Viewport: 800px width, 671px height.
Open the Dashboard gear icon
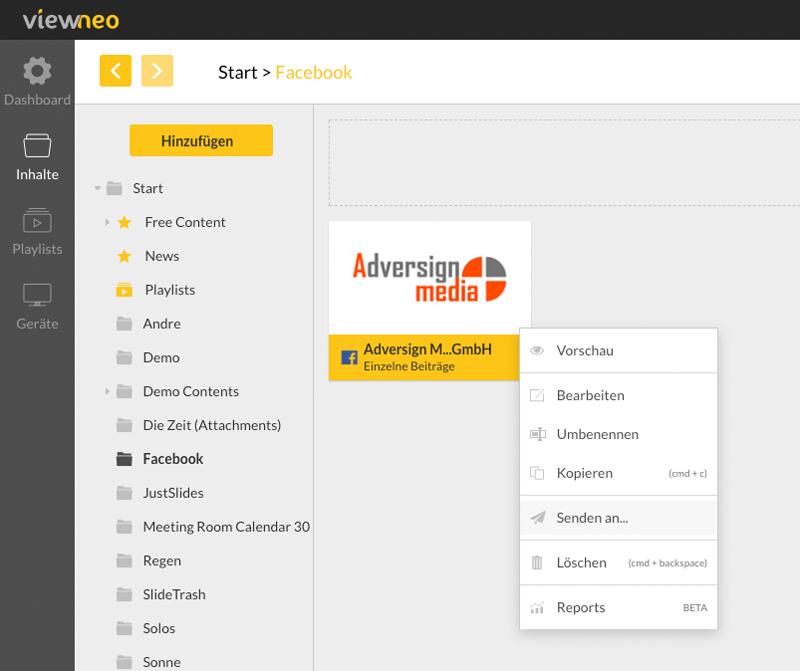pyautogui.click(x=37, y=71)
